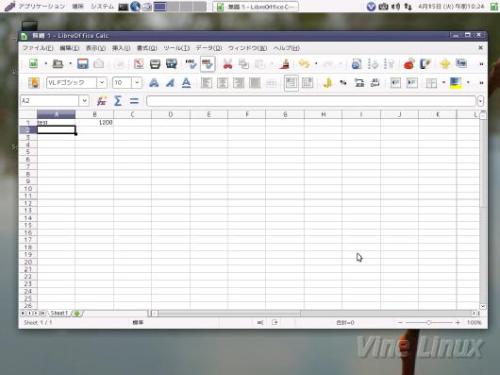Open the システム panel menu
This screenshot has width=500, height=375.
click(102, 6)
